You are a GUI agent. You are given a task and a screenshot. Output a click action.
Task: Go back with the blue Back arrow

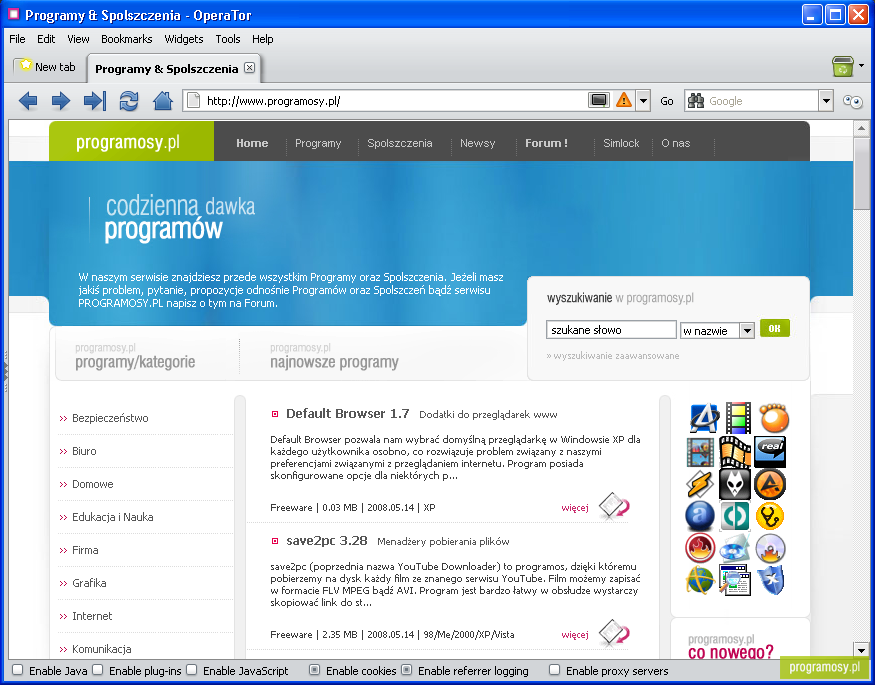pos(28,101)
